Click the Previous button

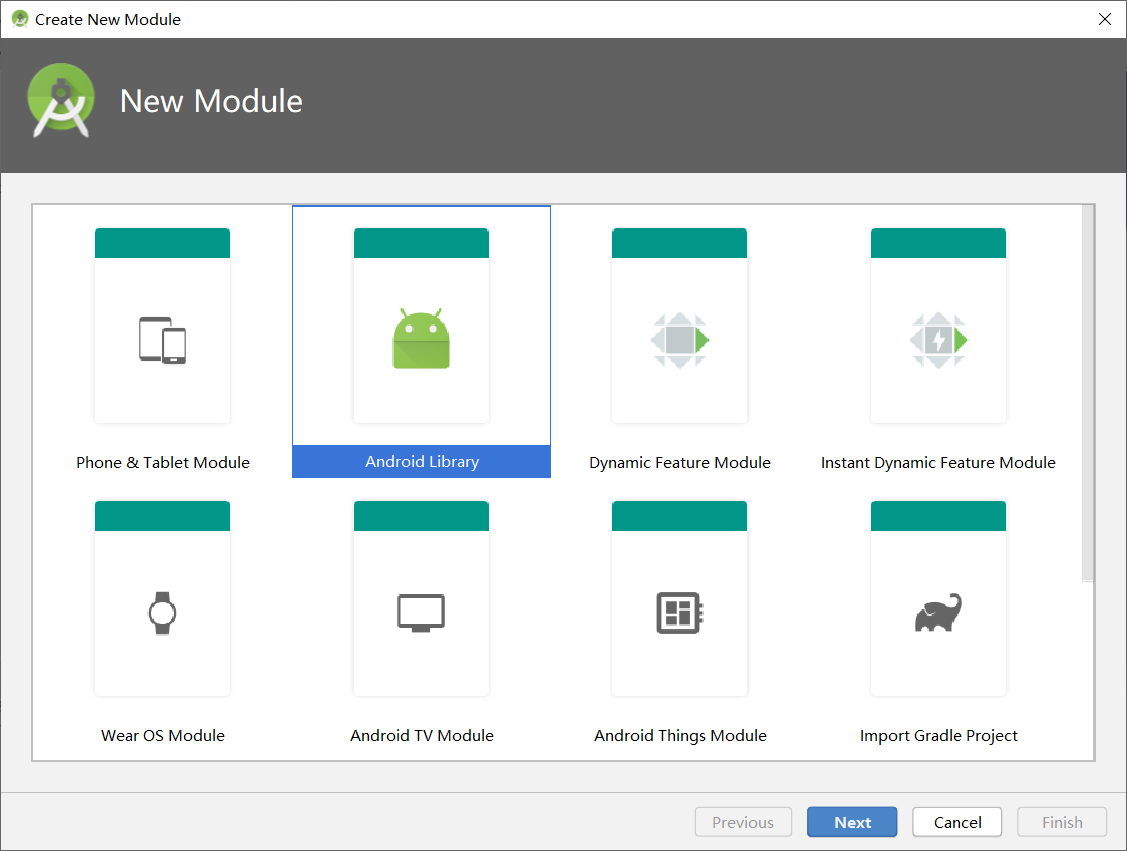743,821
